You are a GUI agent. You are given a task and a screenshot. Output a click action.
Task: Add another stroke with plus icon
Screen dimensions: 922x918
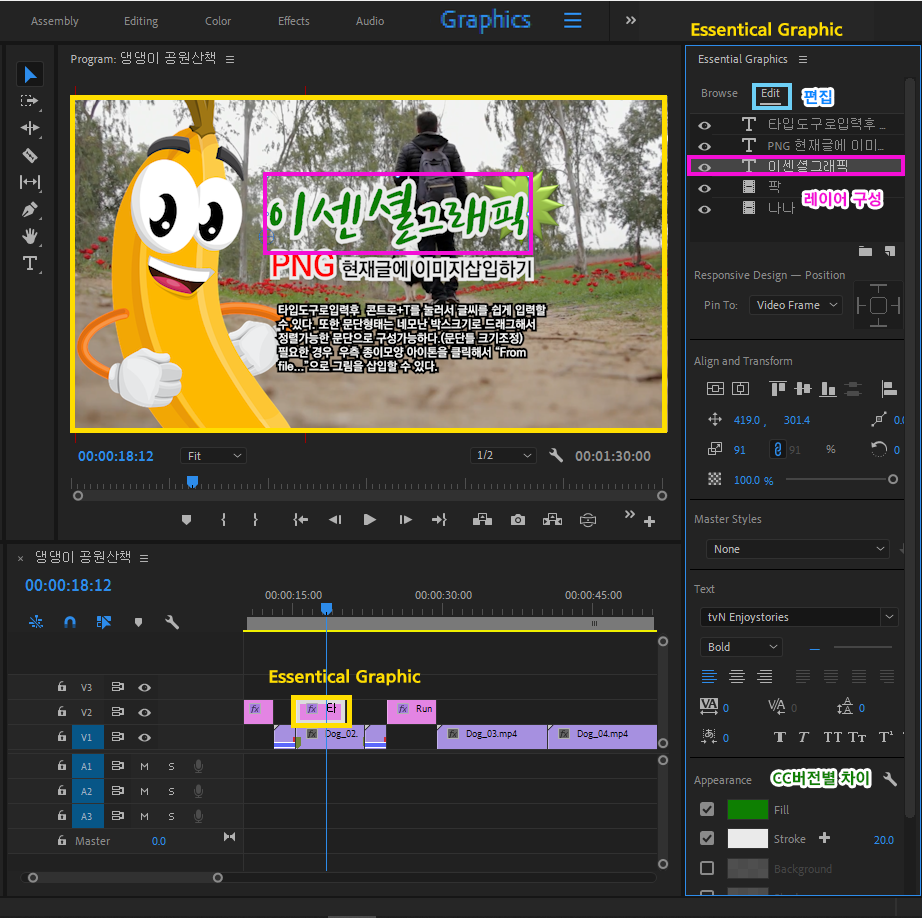coord(824,838)
